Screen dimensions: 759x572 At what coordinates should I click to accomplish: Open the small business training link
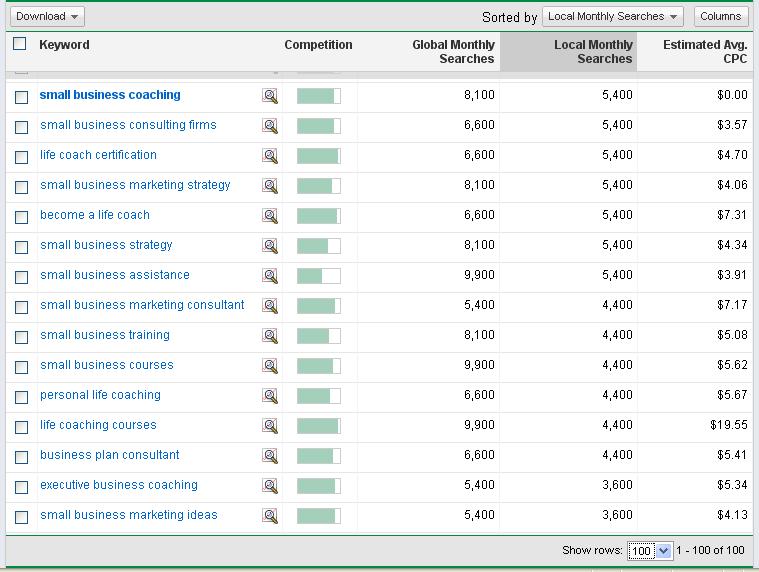105,335
